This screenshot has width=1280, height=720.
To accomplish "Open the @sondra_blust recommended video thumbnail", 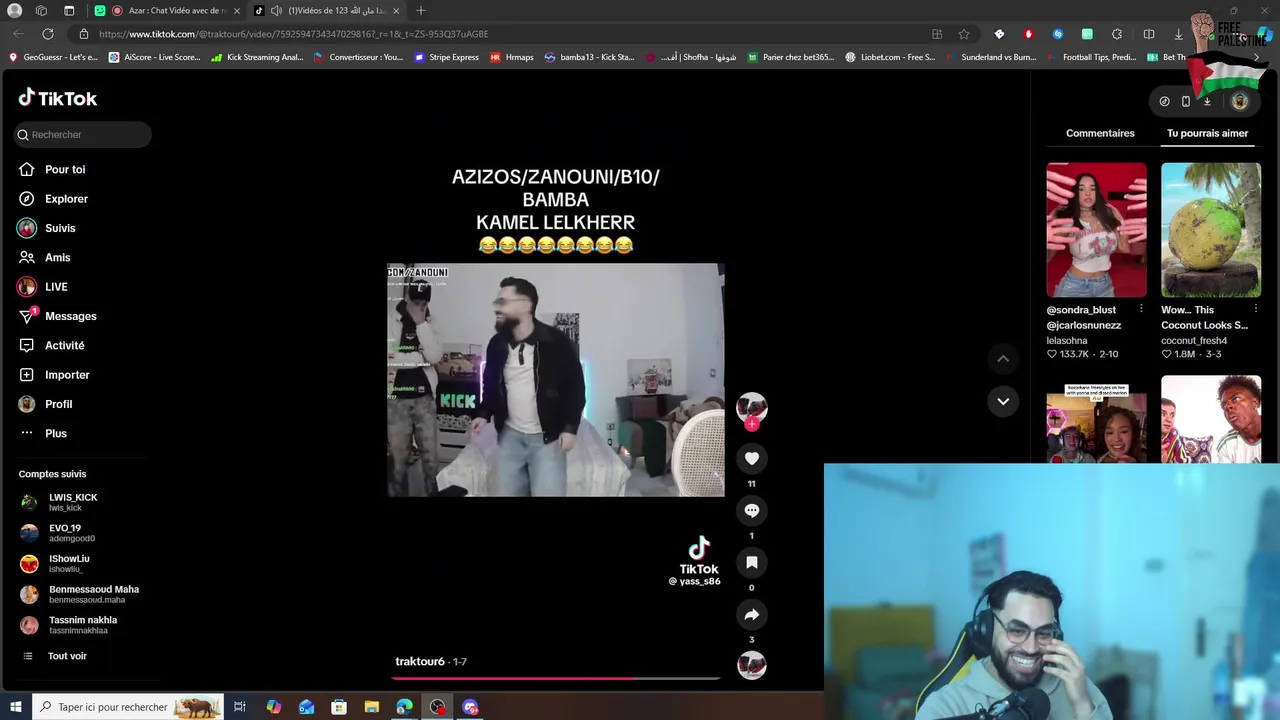I will (x=1097, y=230).
